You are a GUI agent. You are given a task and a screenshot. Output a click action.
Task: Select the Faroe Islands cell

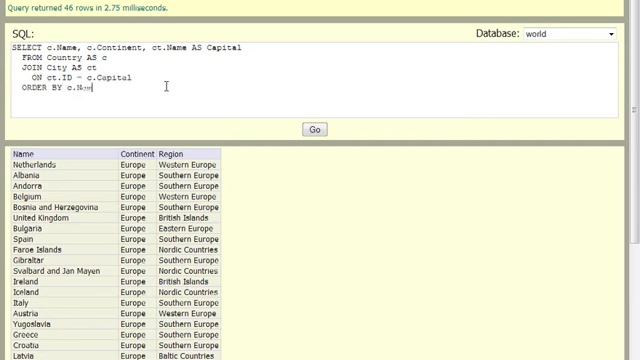click(65, 250)
